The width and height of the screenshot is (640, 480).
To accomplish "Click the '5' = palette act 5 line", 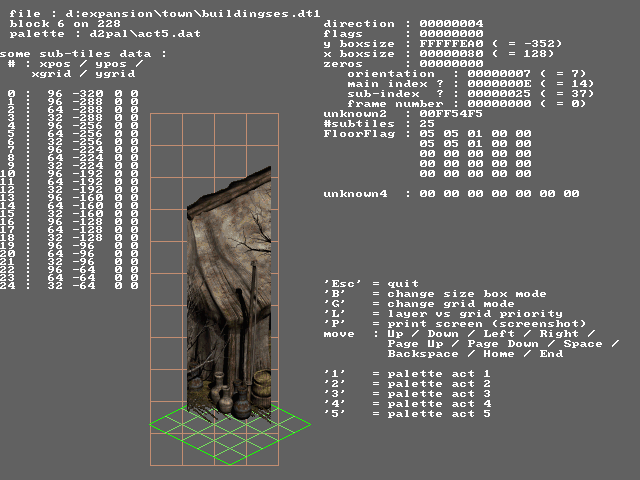I will pos(407,414).
